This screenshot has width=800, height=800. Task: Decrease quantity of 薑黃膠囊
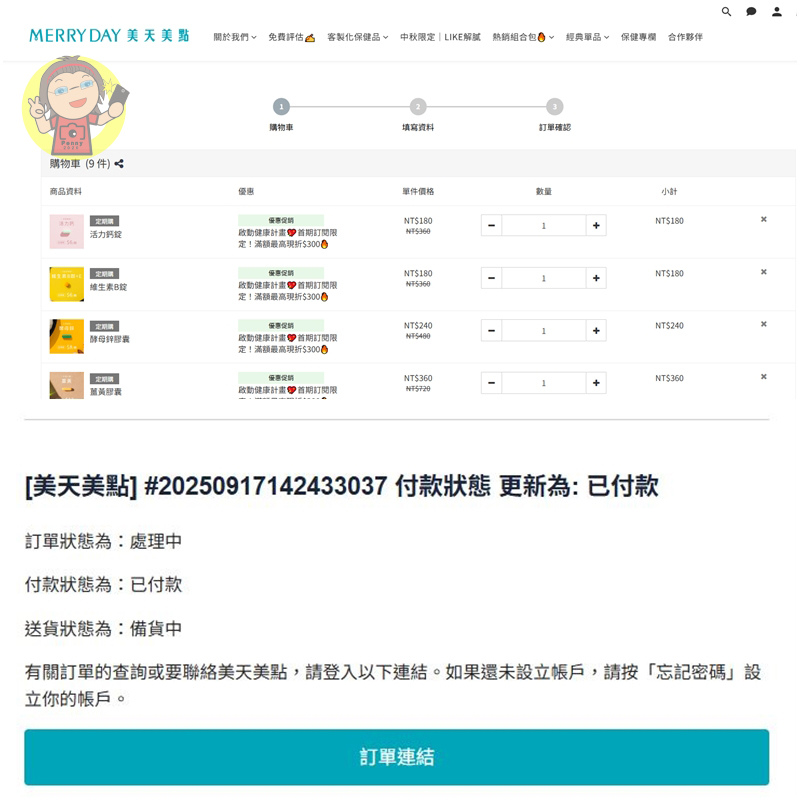[x=491, y=383]
